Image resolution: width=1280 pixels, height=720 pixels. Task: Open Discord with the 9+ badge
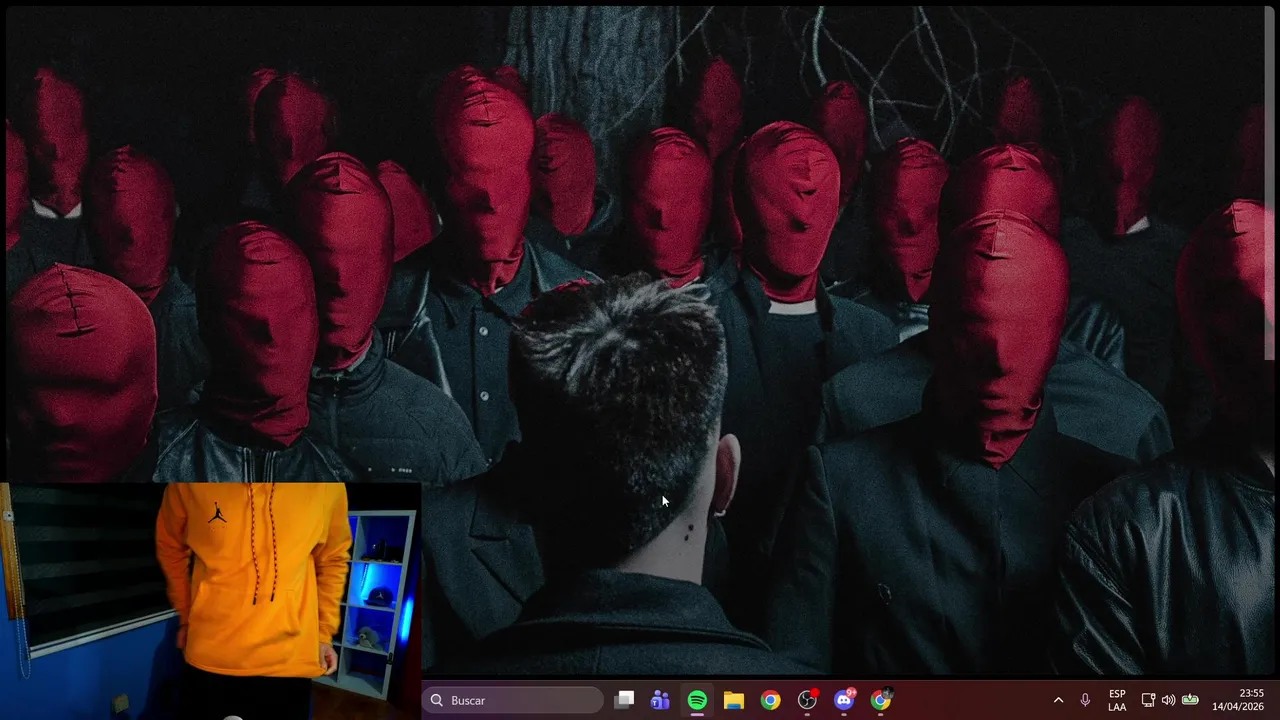click(x=844, y=700)
